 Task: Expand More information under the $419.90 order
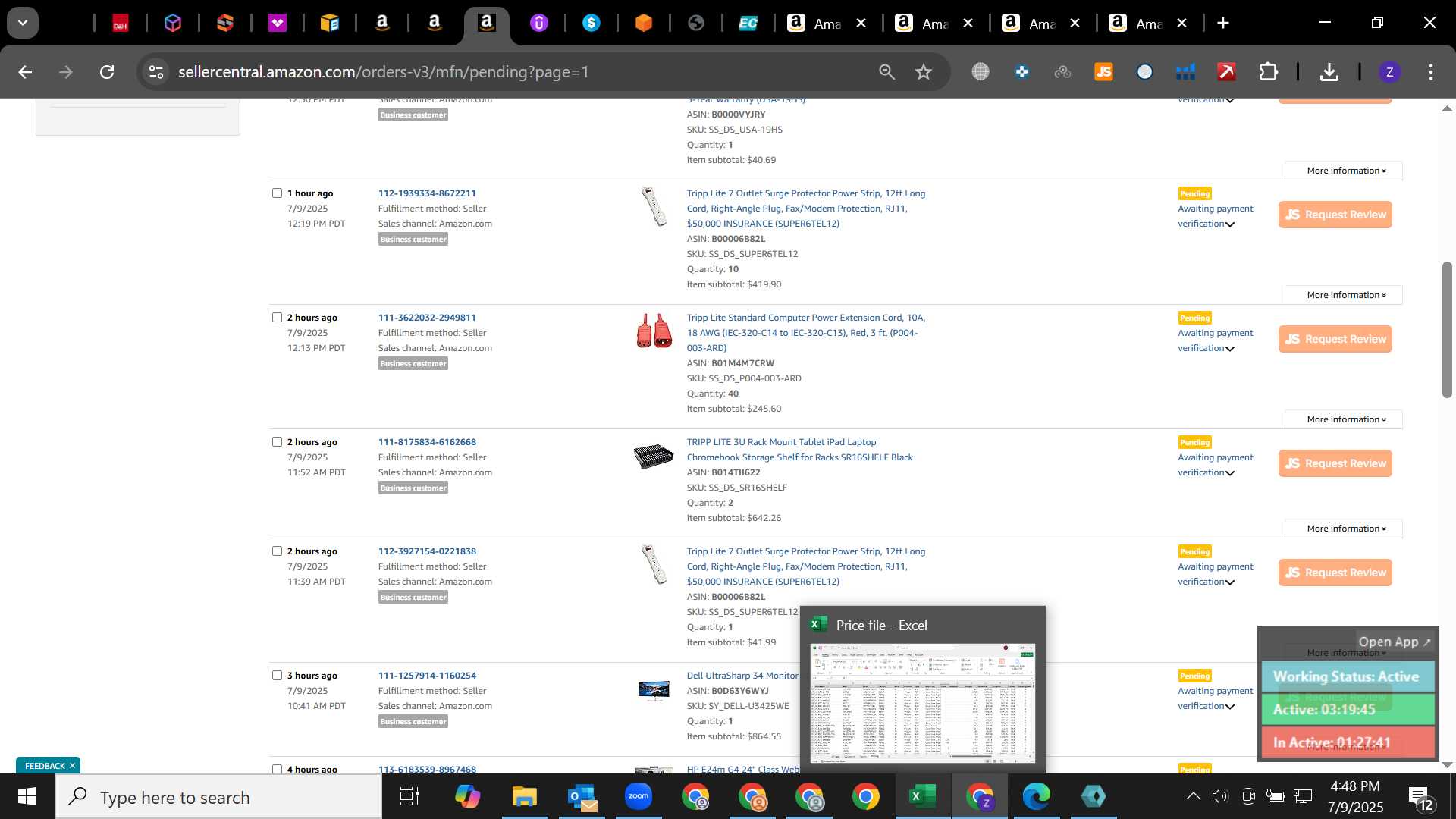click(1343, 295)
